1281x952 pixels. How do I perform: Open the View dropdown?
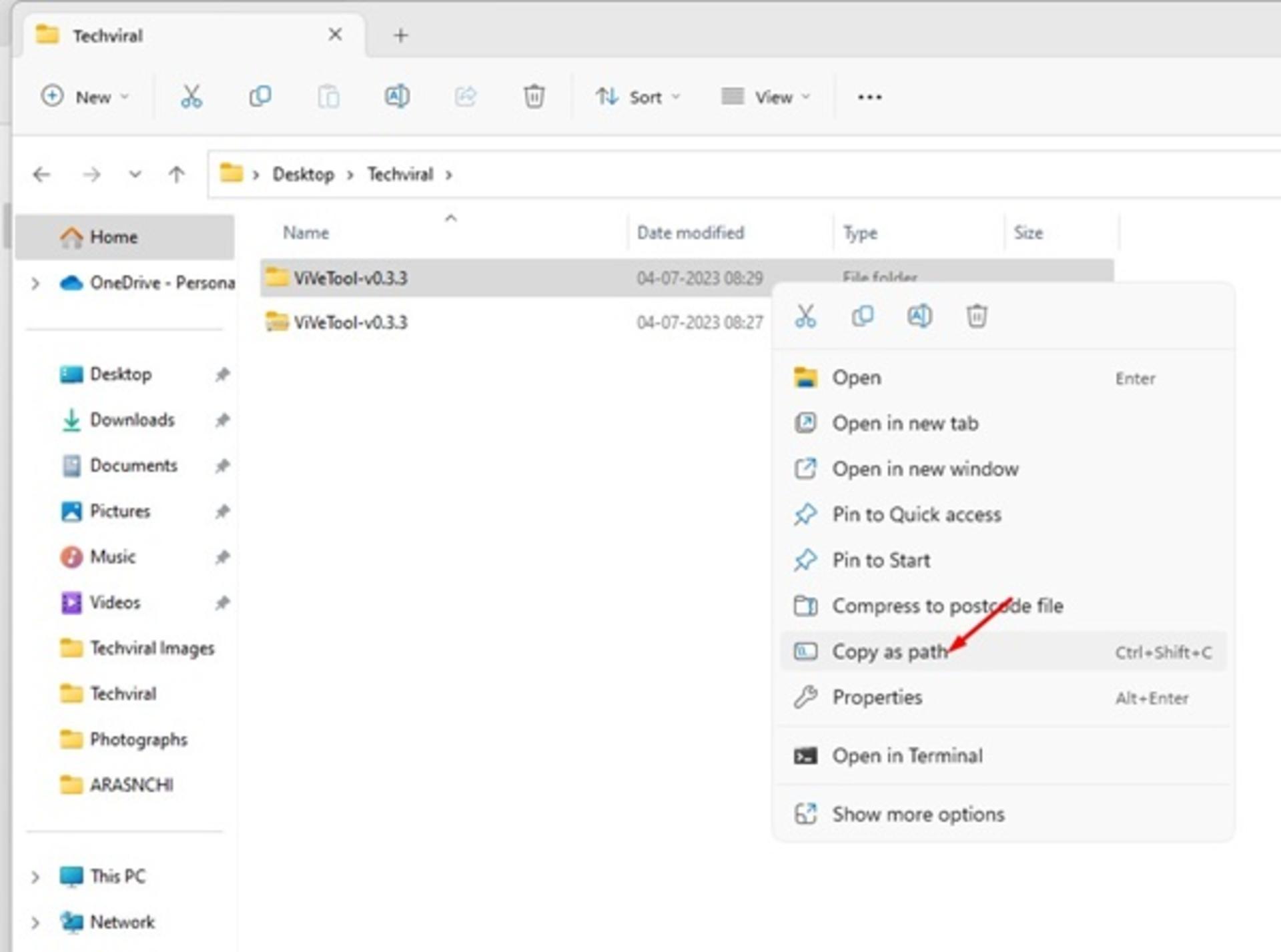[766, 97]
